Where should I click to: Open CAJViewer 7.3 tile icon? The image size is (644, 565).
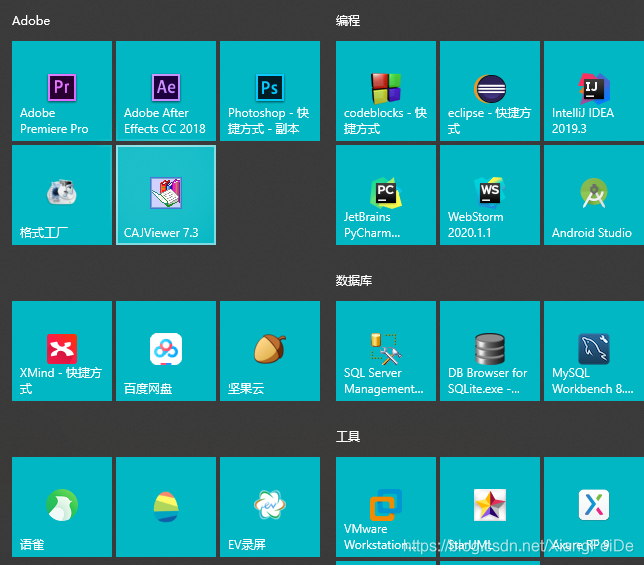pos(166,193)
